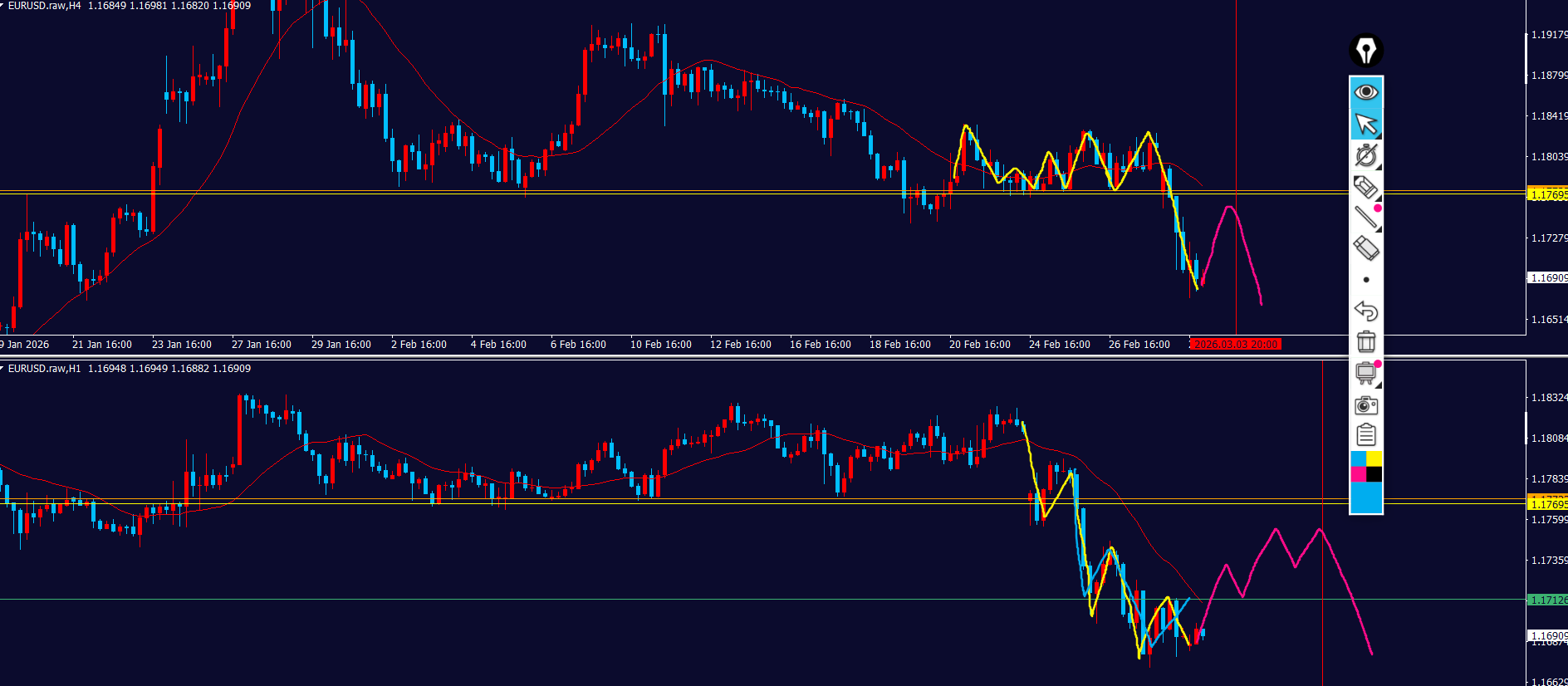Select the cursor arrow tool
This screenshot has width=1568, height=686.
tap(1366, 124)
